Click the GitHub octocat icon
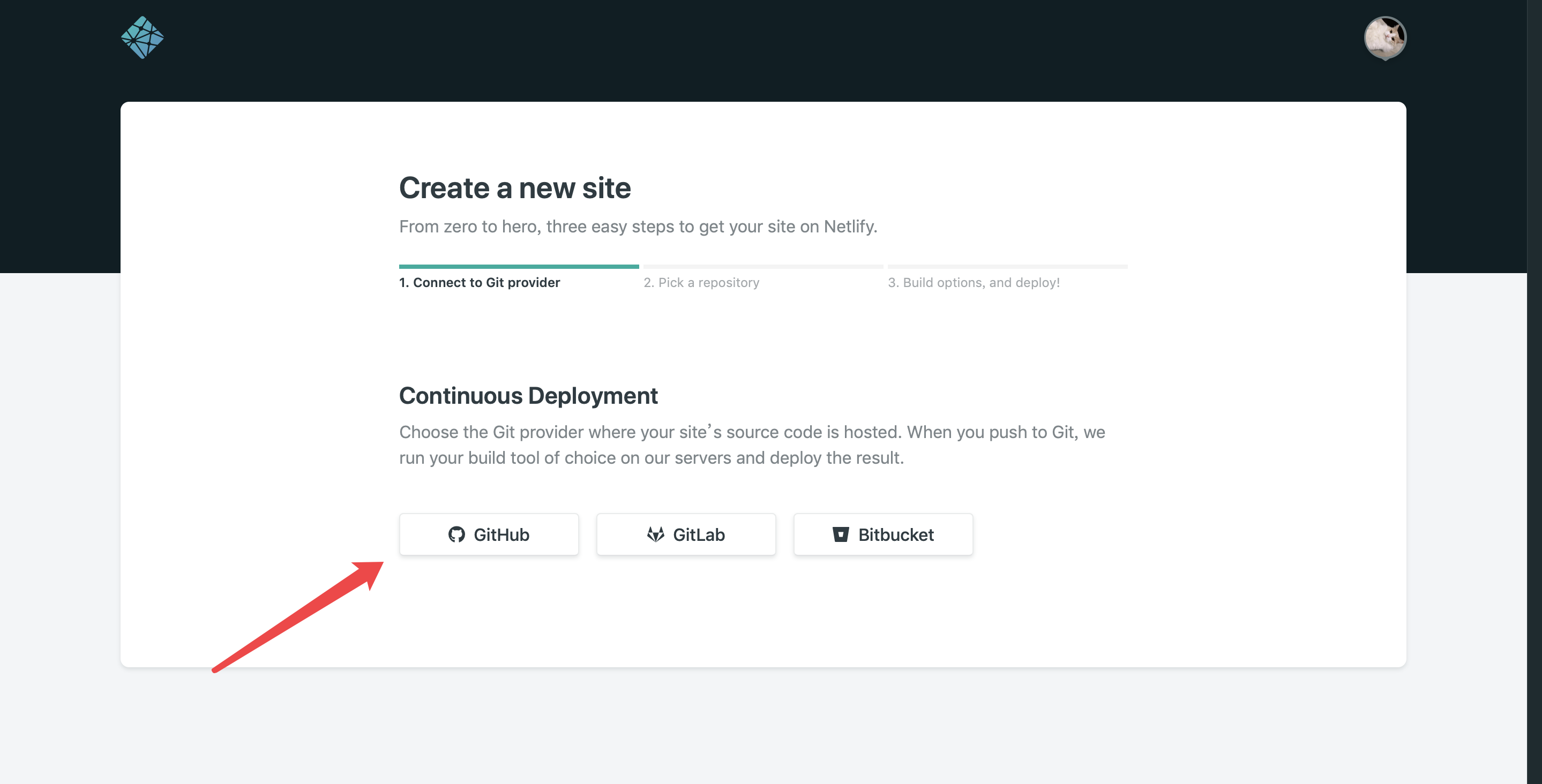This screenshot has height=784, width=1542. pyautogui.click(x=456, y=534)
